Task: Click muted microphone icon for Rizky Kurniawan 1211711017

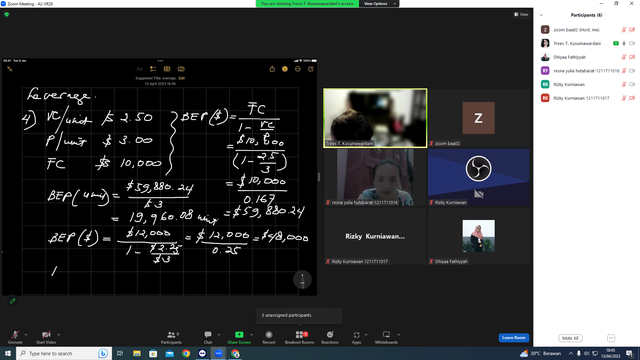Action: (624, 98)
